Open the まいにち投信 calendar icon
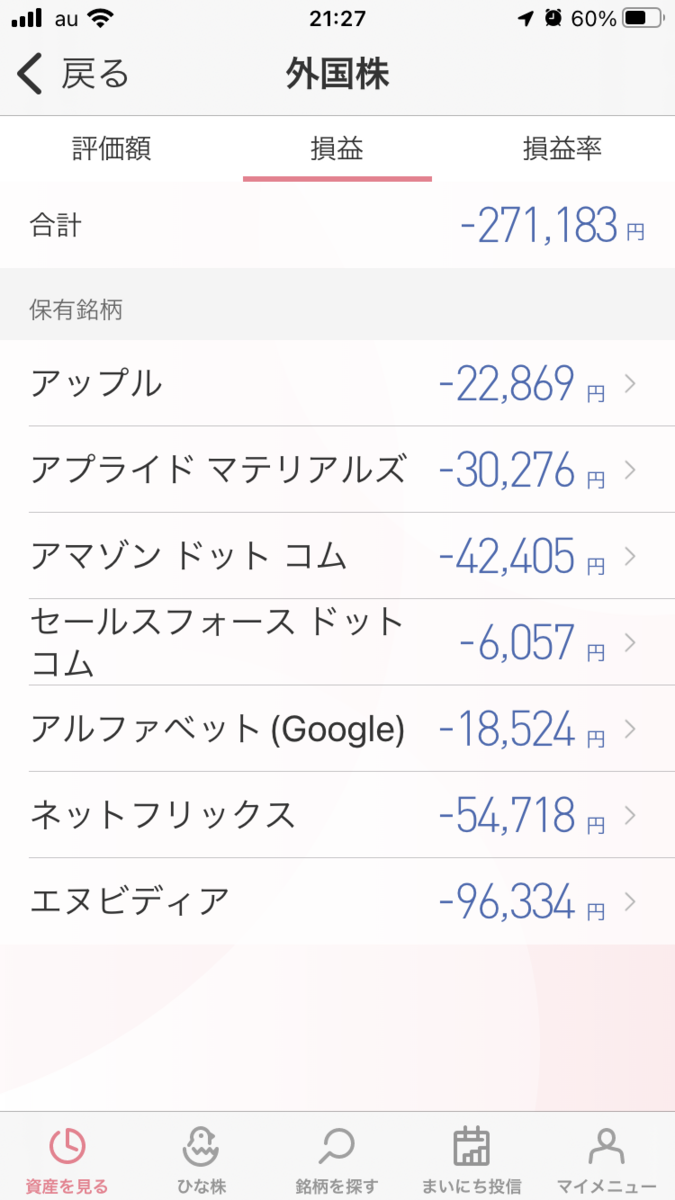 tap(471, 1147)
